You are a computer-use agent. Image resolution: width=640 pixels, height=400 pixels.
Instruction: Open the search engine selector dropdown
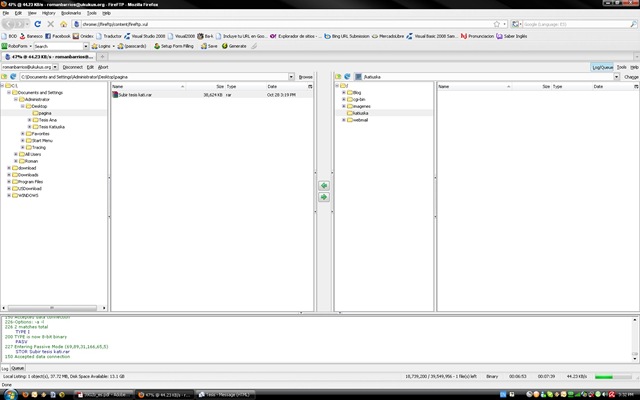point(516,24)
